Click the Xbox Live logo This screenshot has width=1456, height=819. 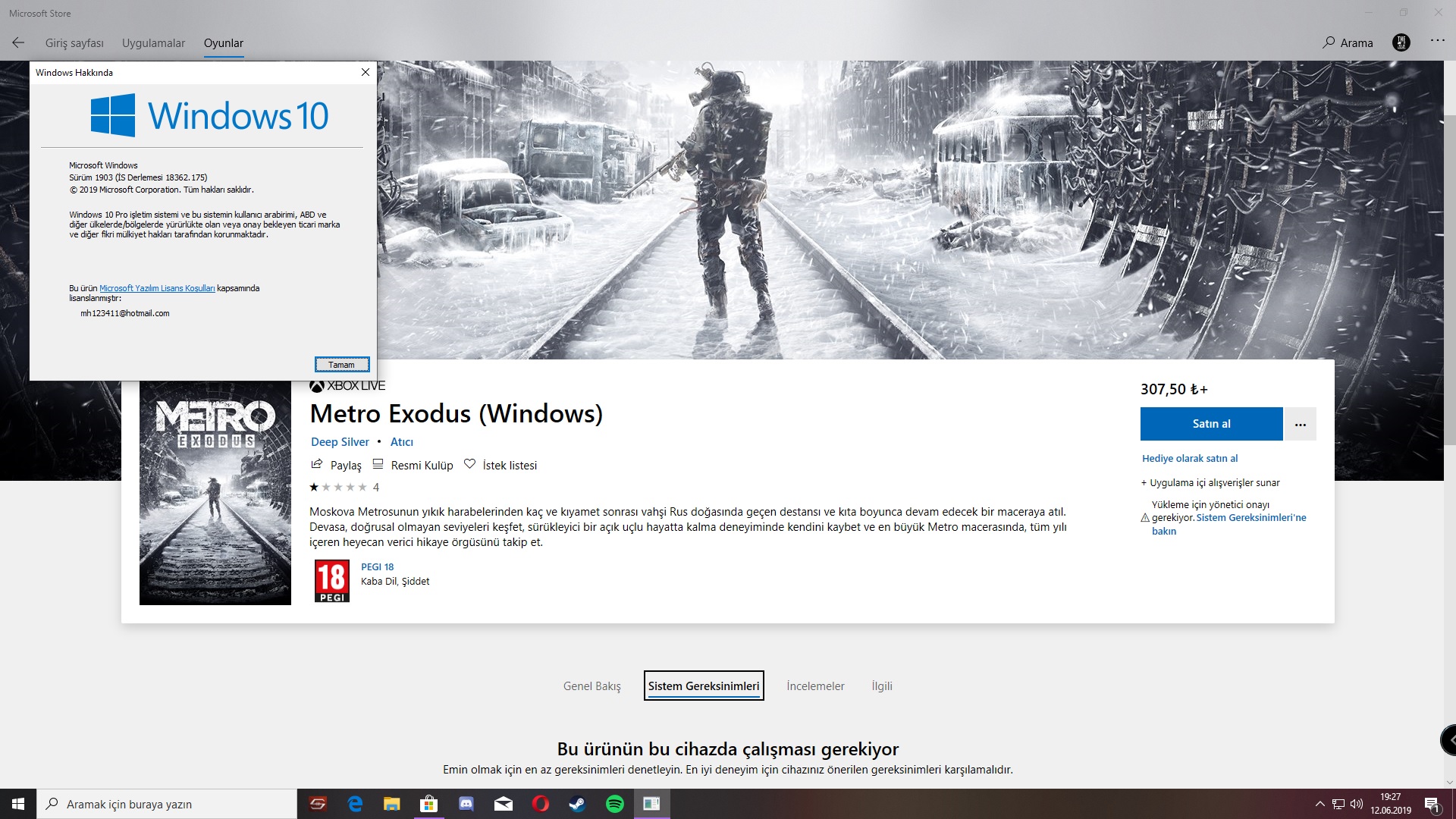click(347, 386)
